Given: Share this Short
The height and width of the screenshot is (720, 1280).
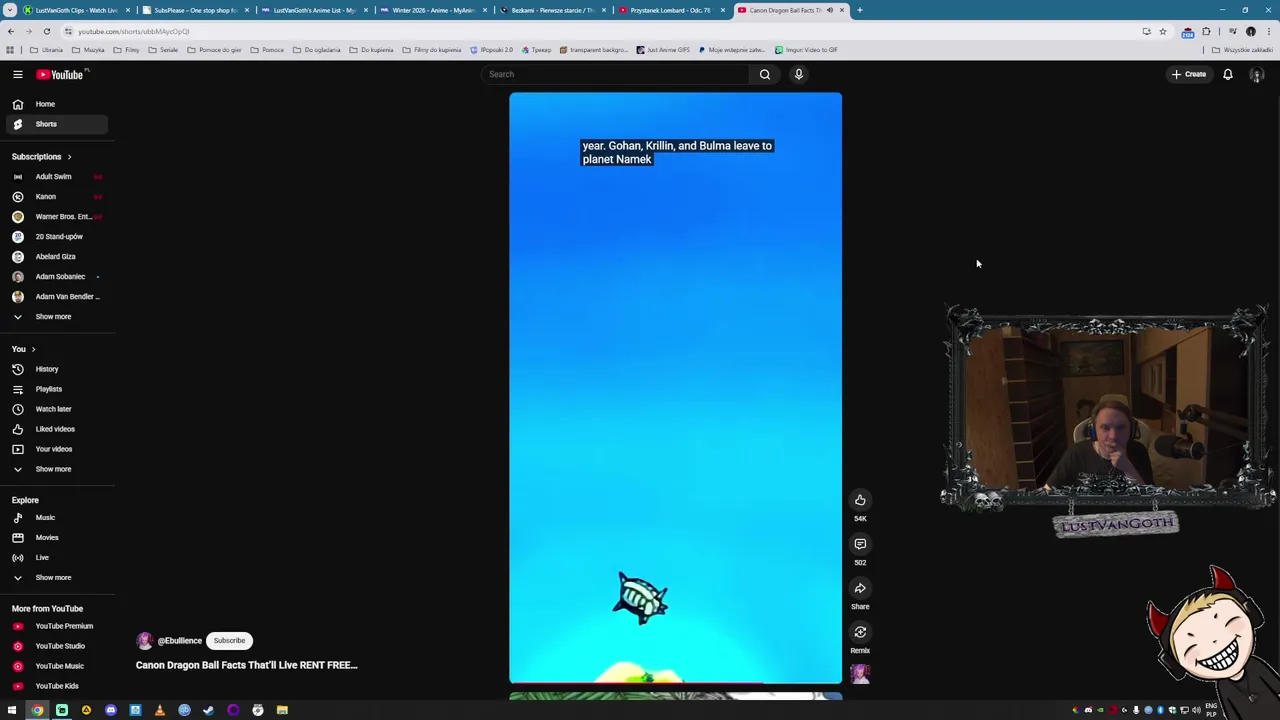Looking at the screenshot, I should 860,588.
